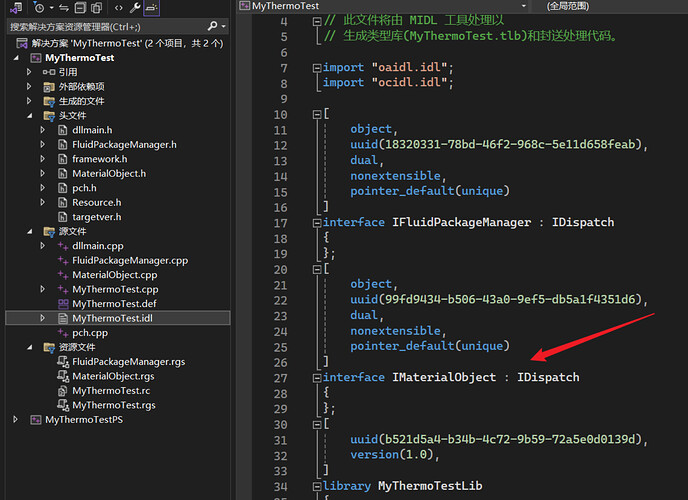Image resolution: width=688 pixels, height=500 pixels.
Task: Click the pending changes filter clock icon
Action: coord(39,7)
